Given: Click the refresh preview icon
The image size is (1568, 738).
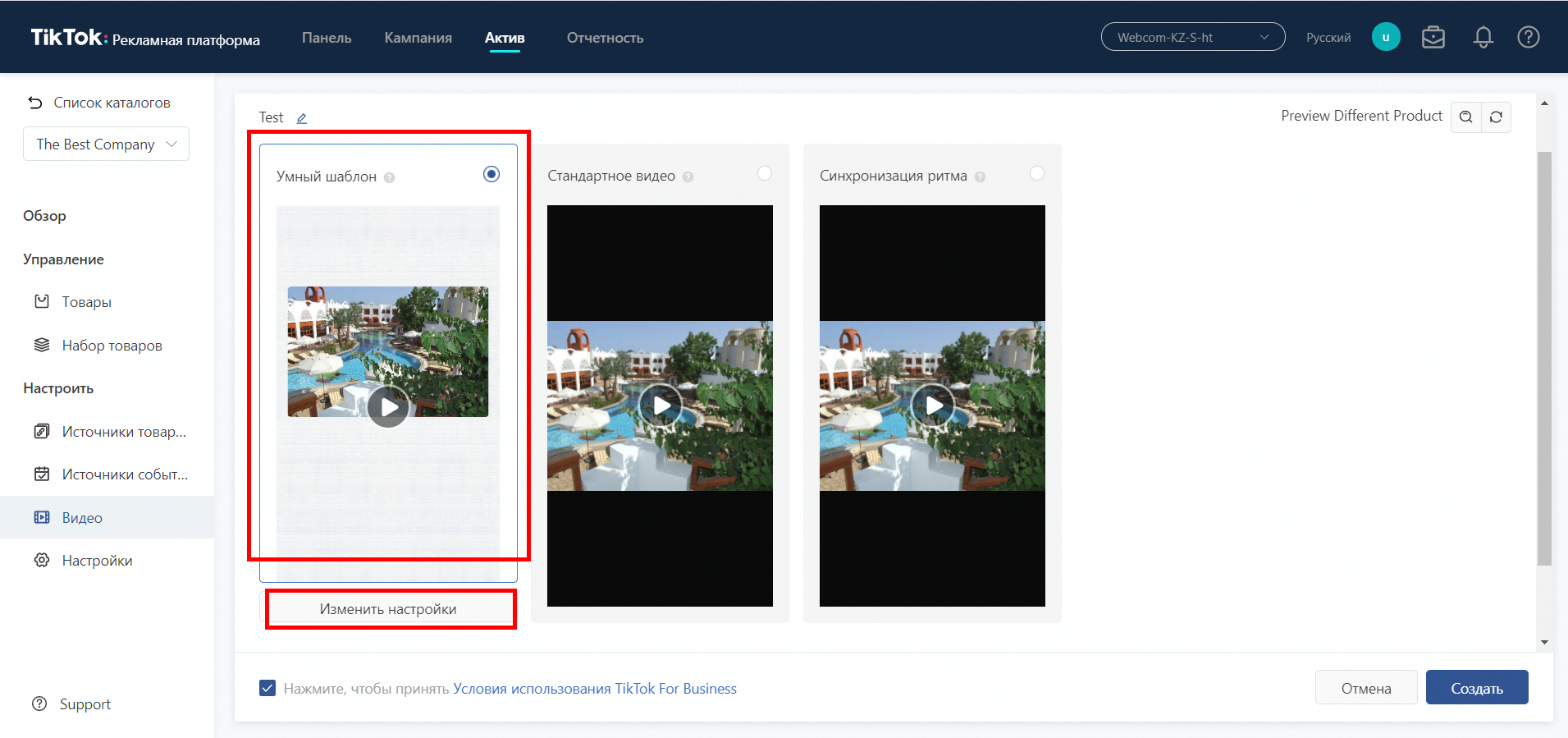Looking at the screenshot, I should [x=1496, y=117].
